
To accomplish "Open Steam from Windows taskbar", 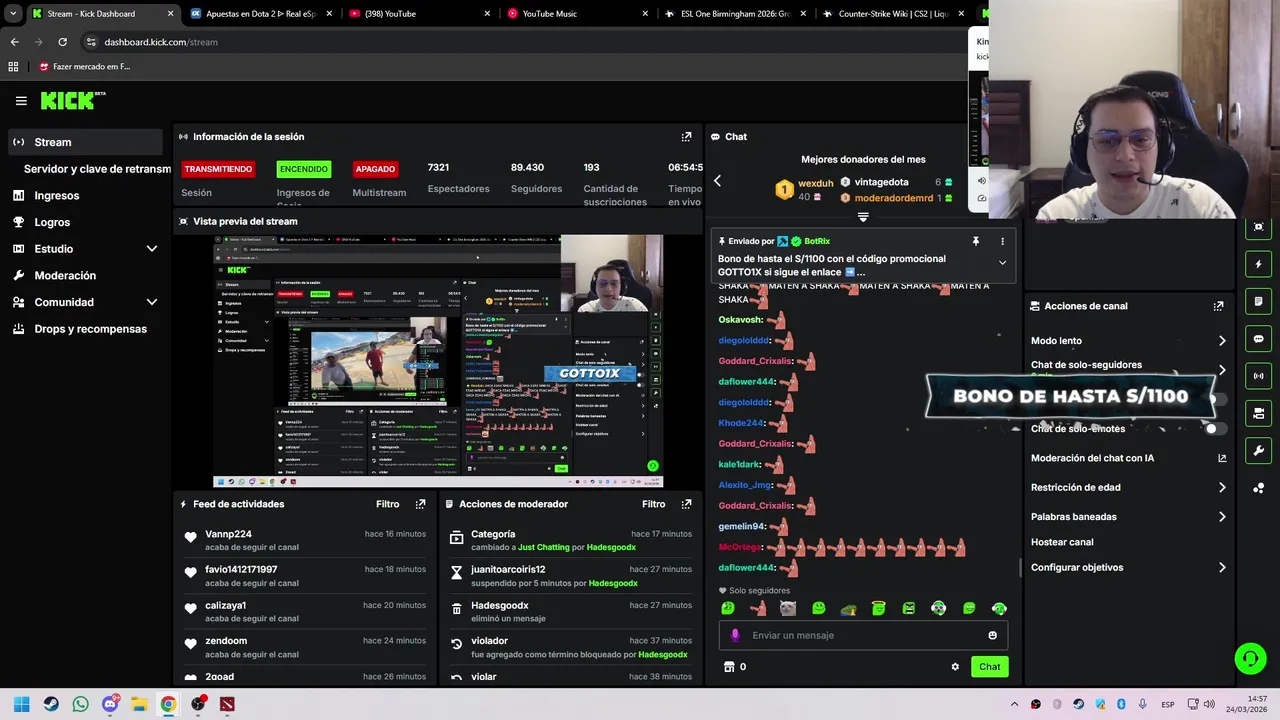I will tap(51, 704).
